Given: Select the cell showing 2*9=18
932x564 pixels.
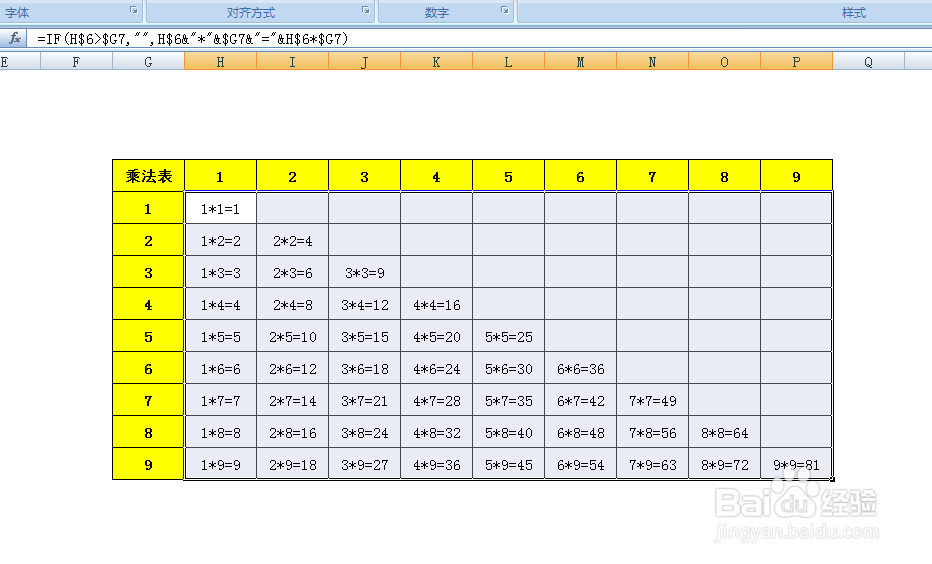Looking at the screenshot, I should pyautogui.click(x=292, y=464).
